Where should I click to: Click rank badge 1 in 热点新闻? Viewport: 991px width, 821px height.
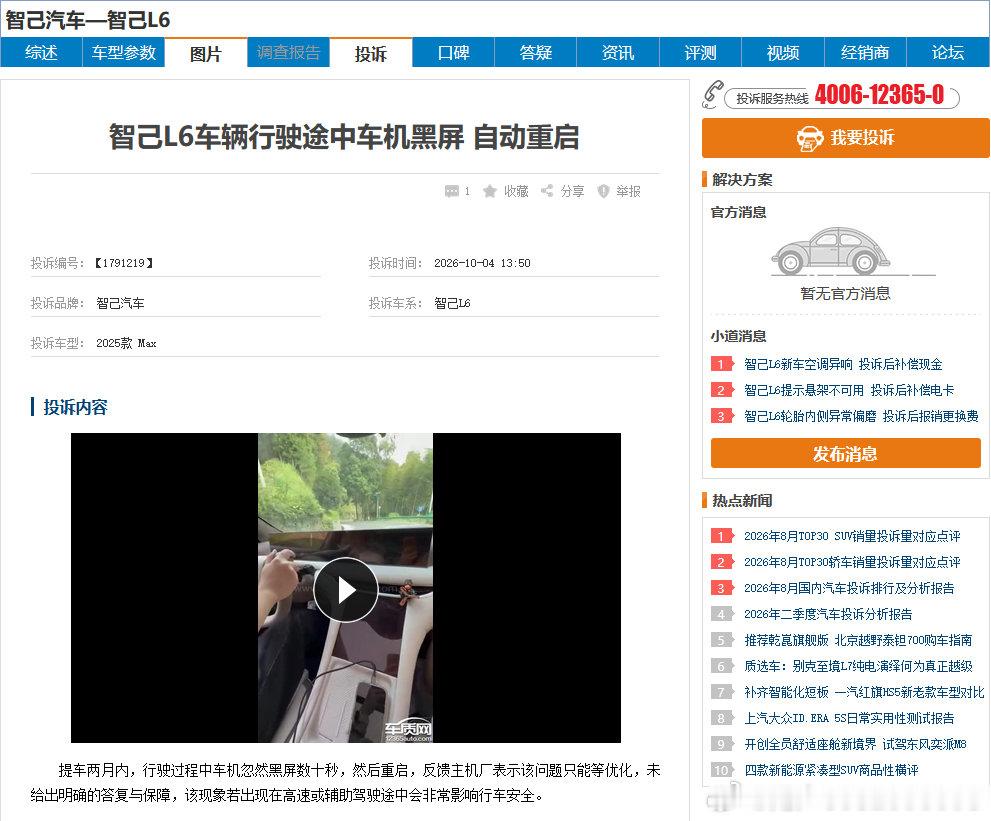click(x=722, y=537)
